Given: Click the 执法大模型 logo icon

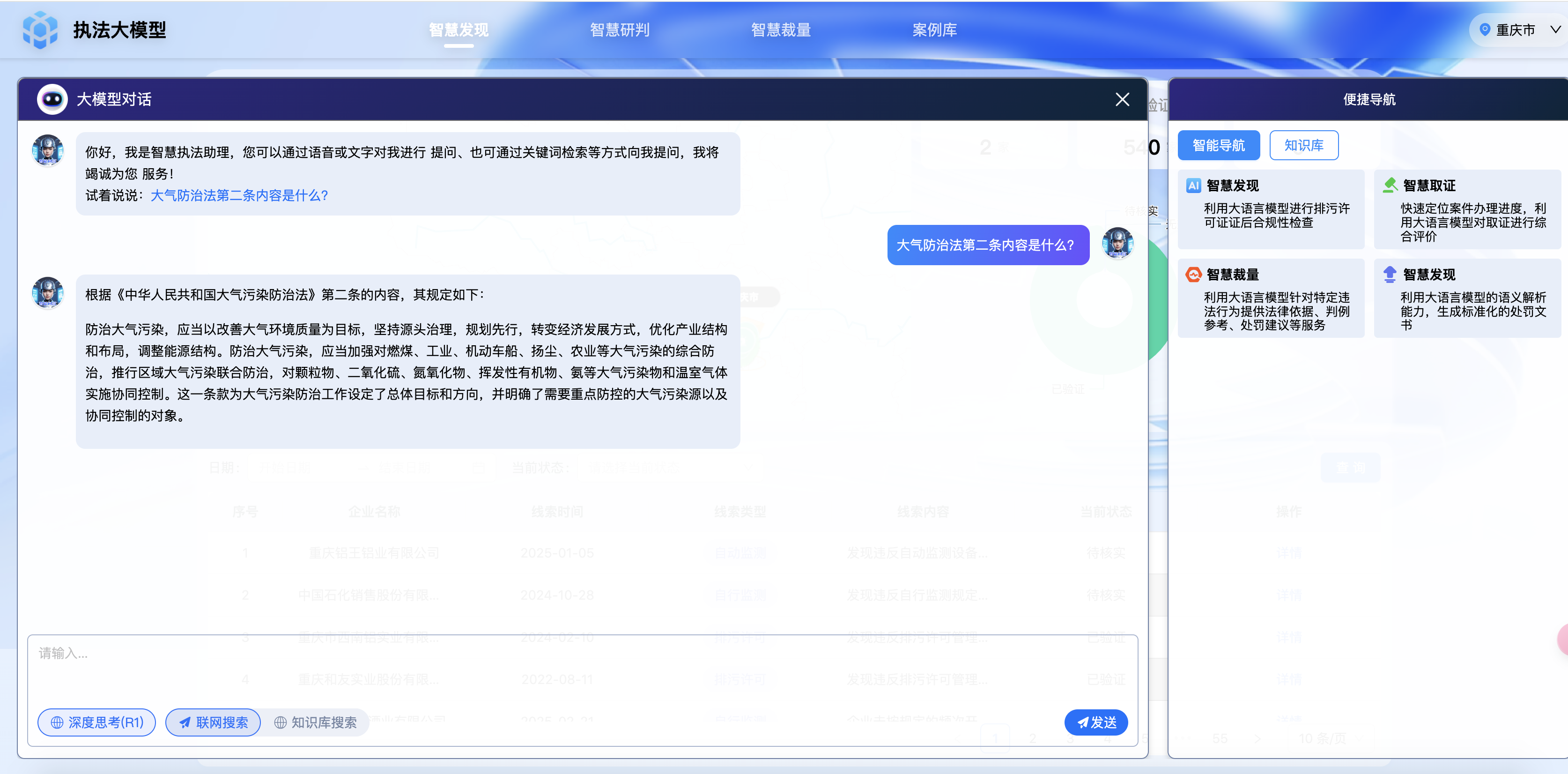Looking at the screenshot, I should point(40,29).
